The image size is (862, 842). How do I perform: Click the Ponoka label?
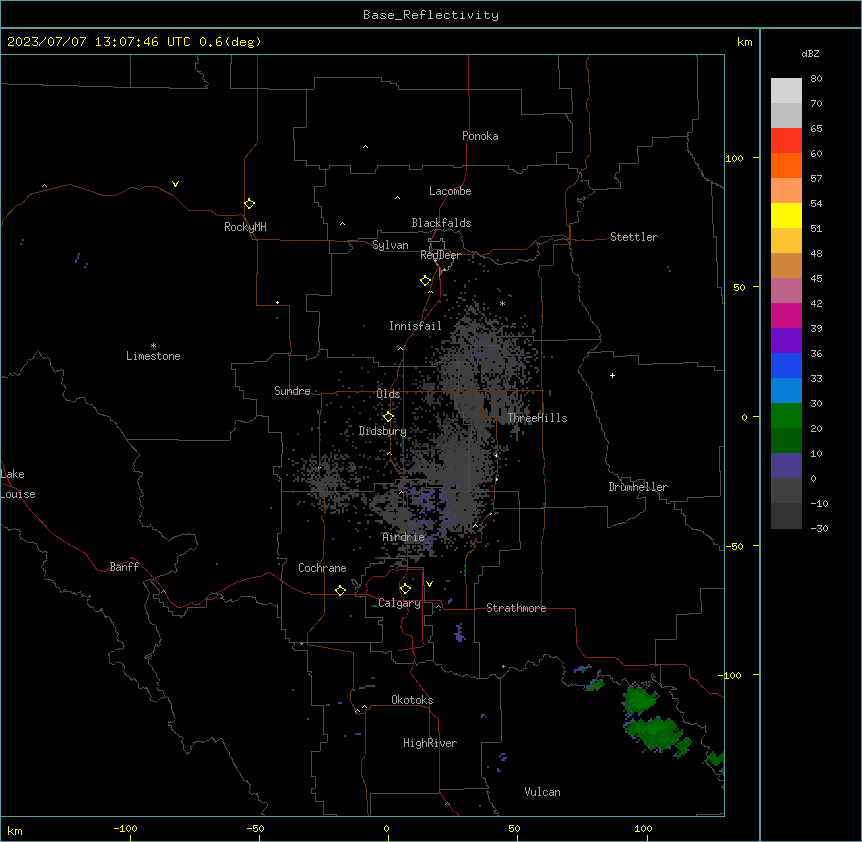point(480,136)
